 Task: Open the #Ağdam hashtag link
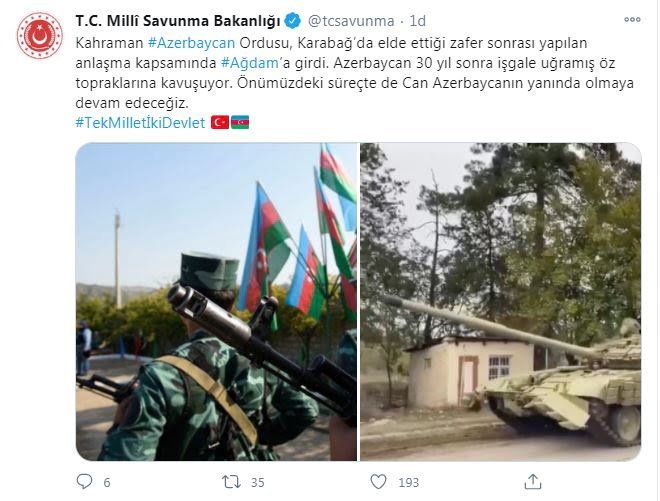(250, 63)
